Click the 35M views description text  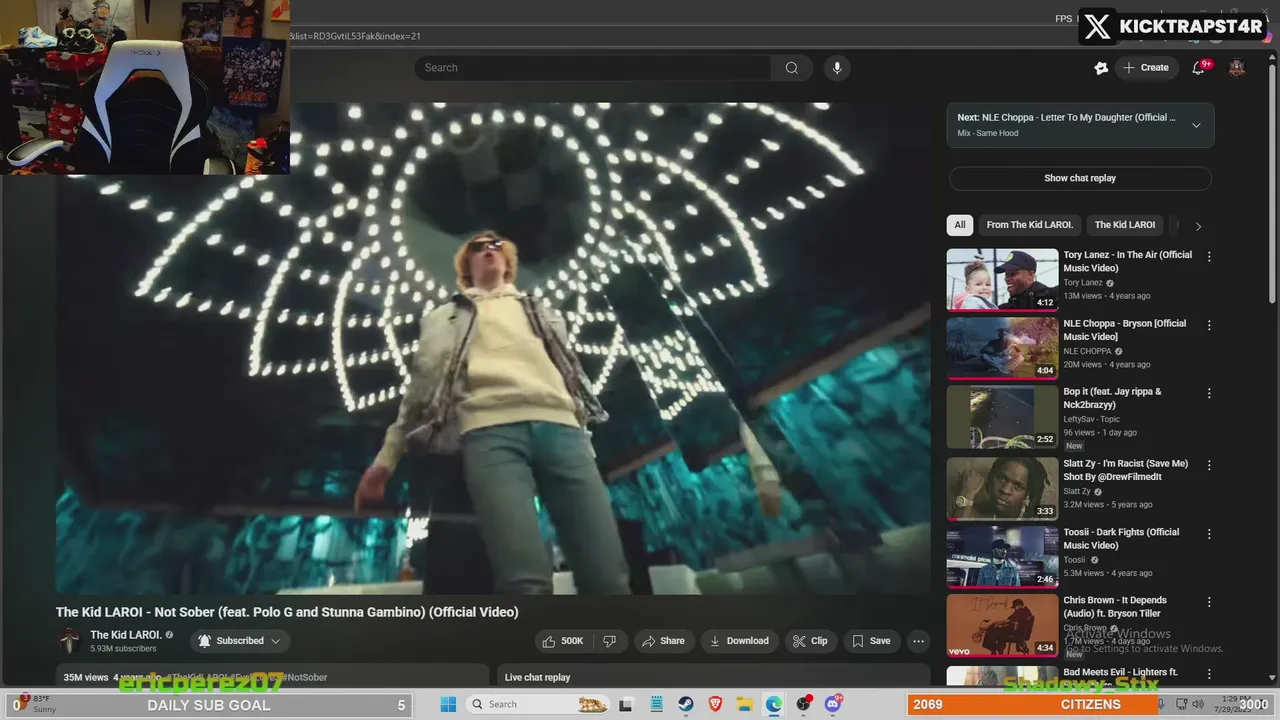[x=86, y=677]
